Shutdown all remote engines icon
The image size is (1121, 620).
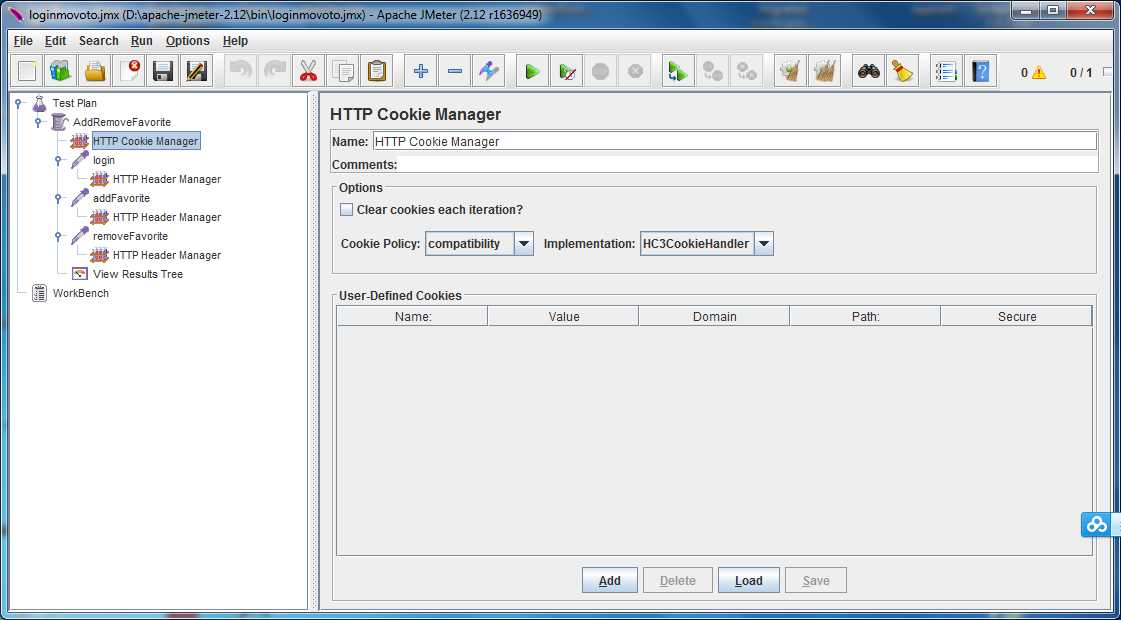click(746, 71)
